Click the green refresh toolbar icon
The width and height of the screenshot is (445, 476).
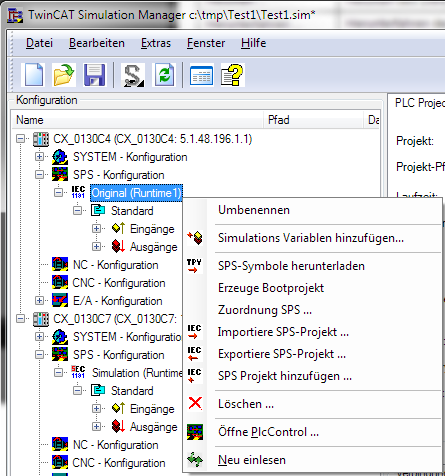coord(164,75)
